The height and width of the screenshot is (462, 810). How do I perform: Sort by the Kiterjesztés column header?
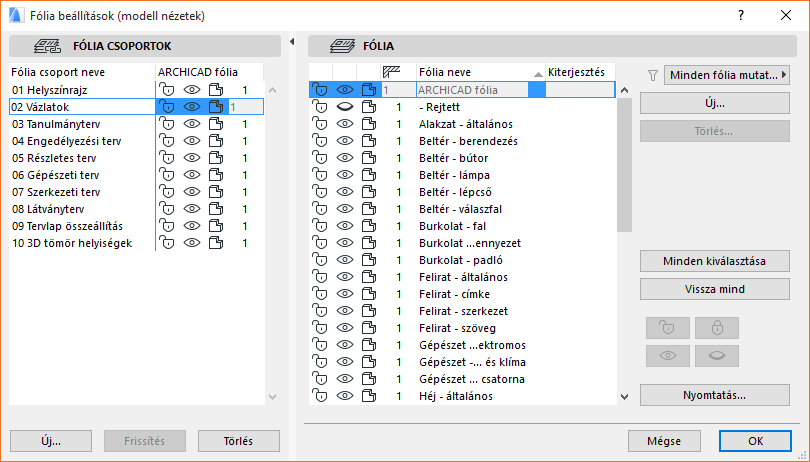point(580,72)
